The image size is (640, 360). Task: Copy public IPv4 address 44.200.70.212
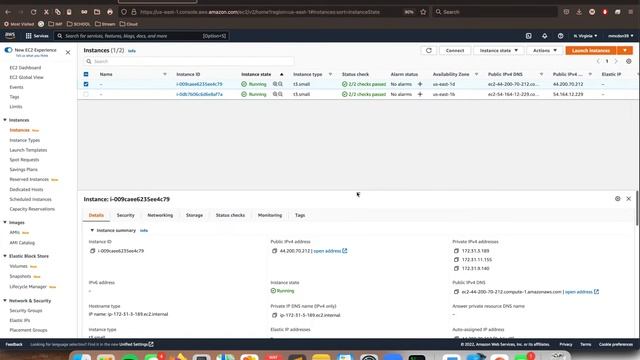tap(274, 251)
